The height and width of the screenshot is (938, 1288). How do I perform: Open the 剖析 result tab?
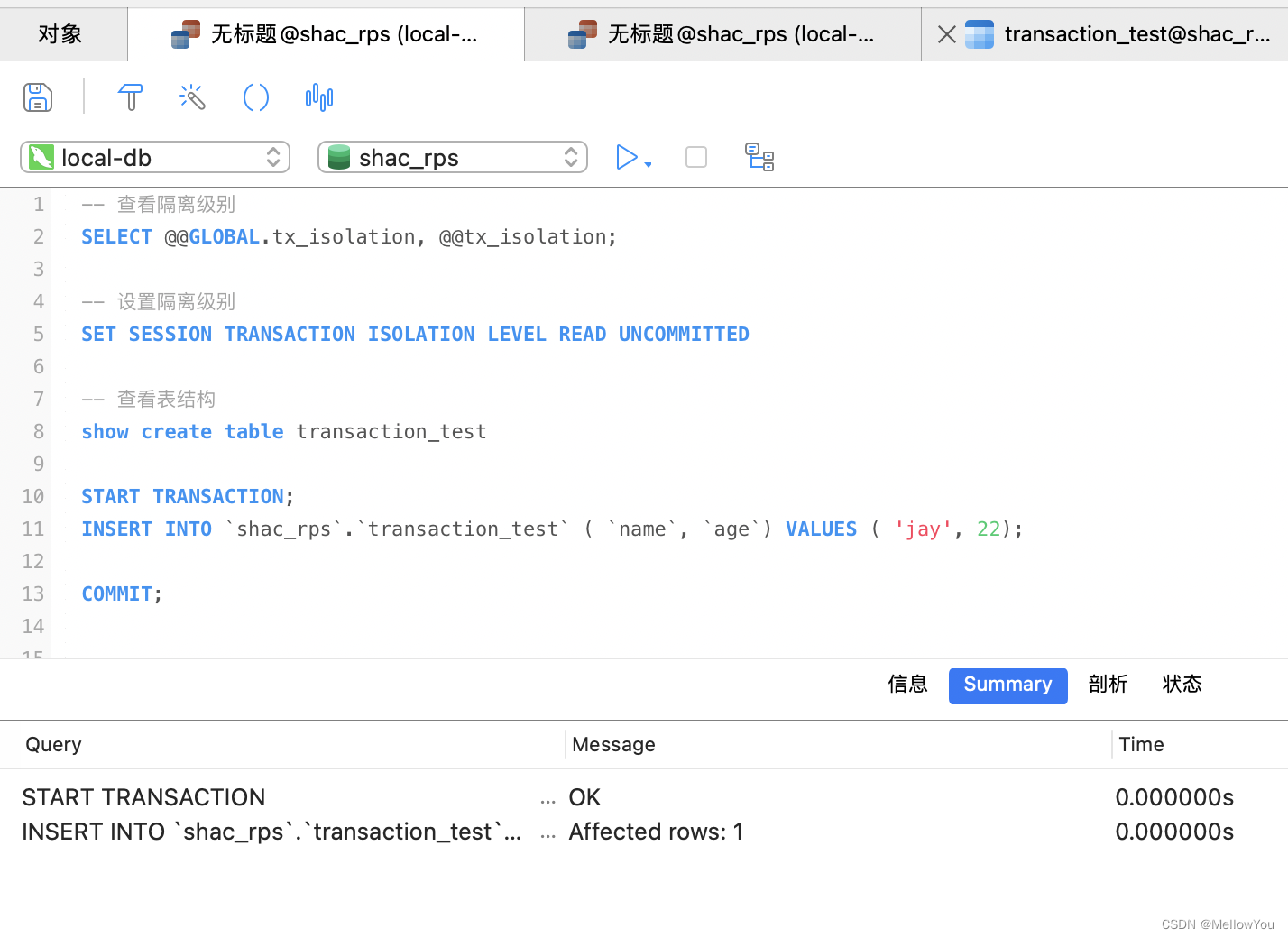[x=1108, y=685]
